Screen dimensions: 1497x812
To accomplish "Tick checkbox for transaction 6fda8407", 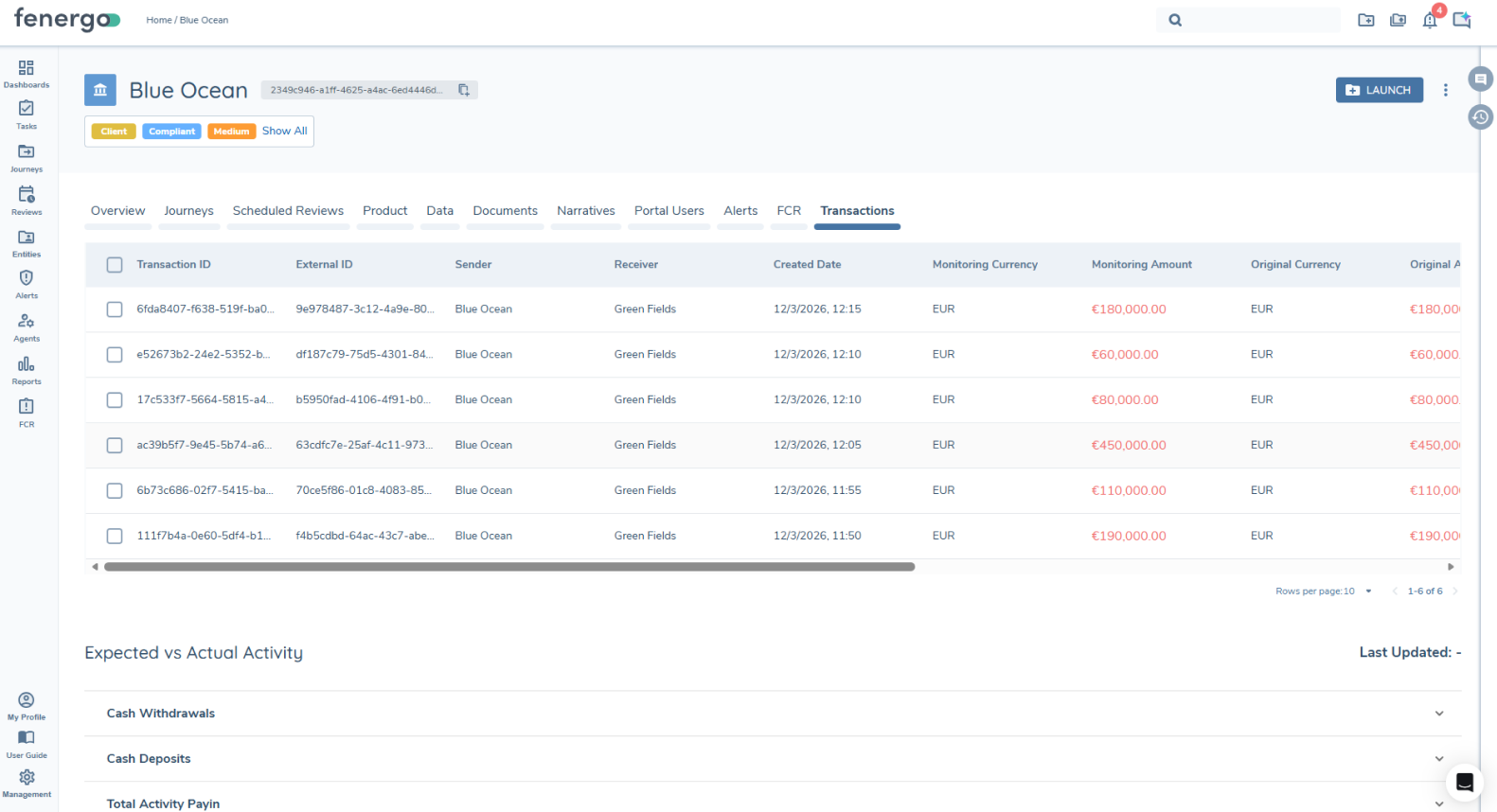I will [115, 309].
